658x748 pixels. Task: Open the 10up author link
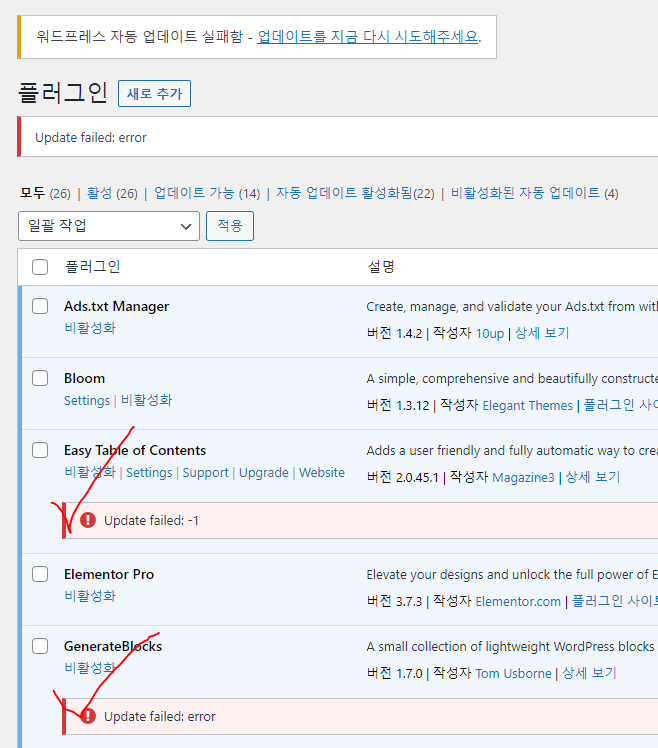pos(490,333)
